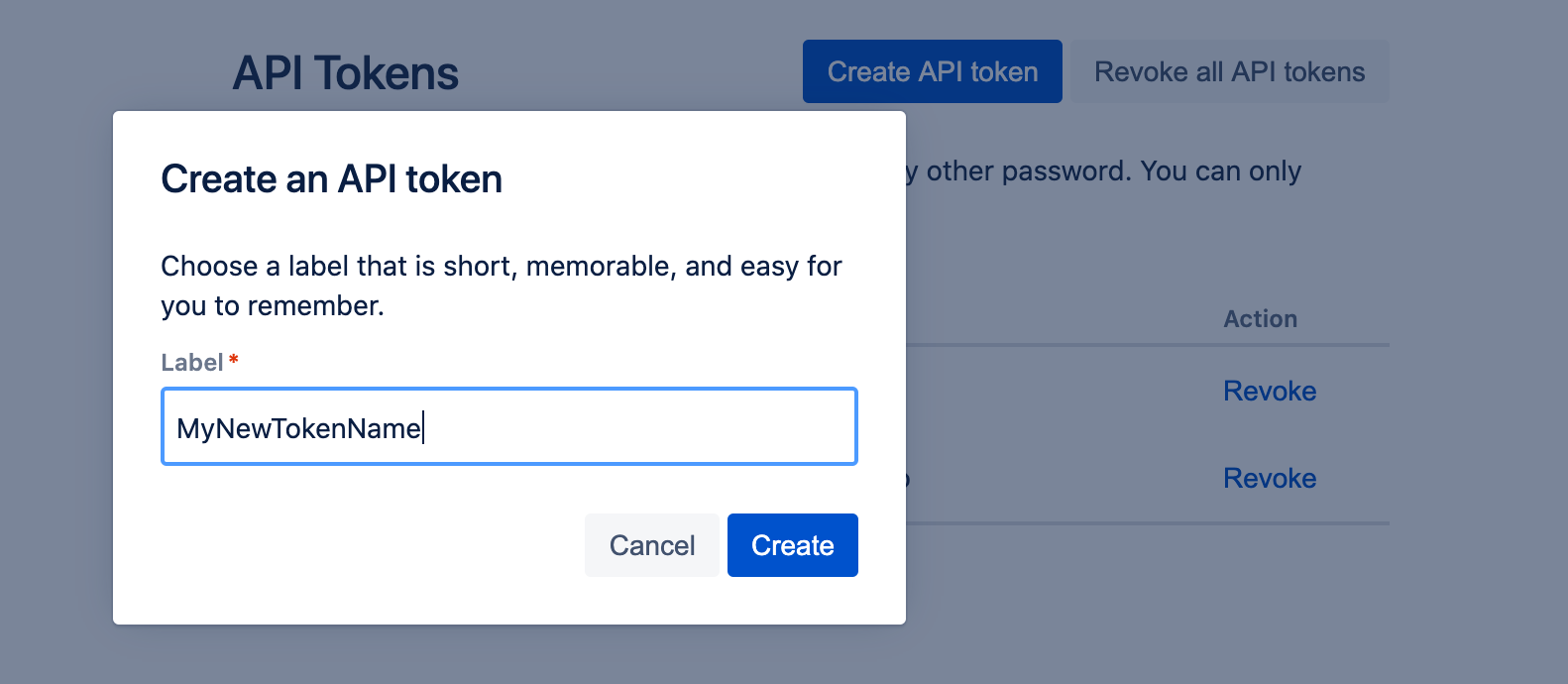1568x684 pixels.
Task: Revoke the second token in the list
Action: pyautogui.click(x=1269, y=478)
